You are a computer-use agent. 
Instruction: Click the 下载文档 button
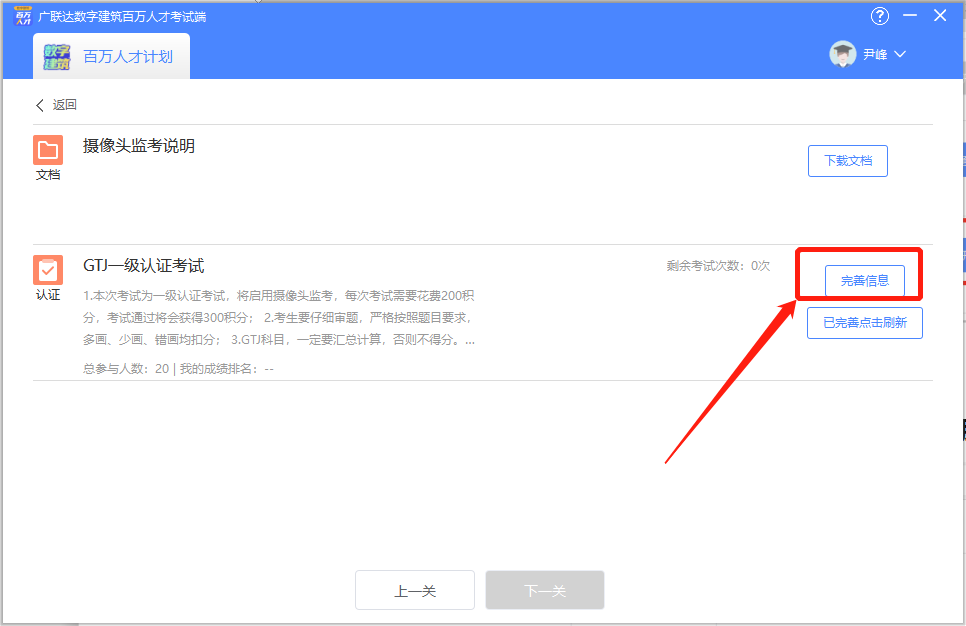point(848,161)
